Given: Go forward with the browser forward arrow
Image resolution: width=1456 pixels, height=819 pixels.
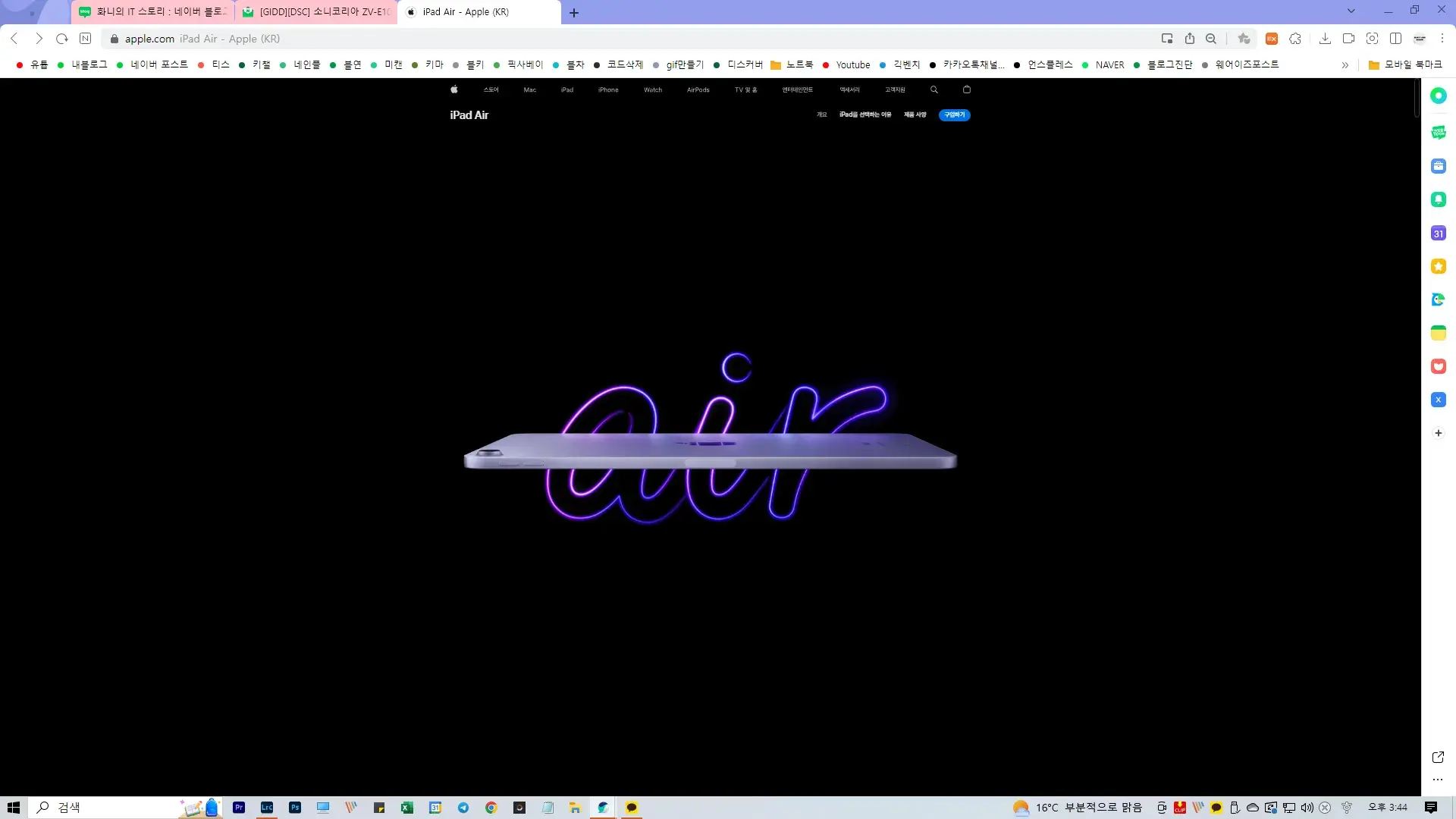Looking at the screenshot, I should tap(39, 39).
